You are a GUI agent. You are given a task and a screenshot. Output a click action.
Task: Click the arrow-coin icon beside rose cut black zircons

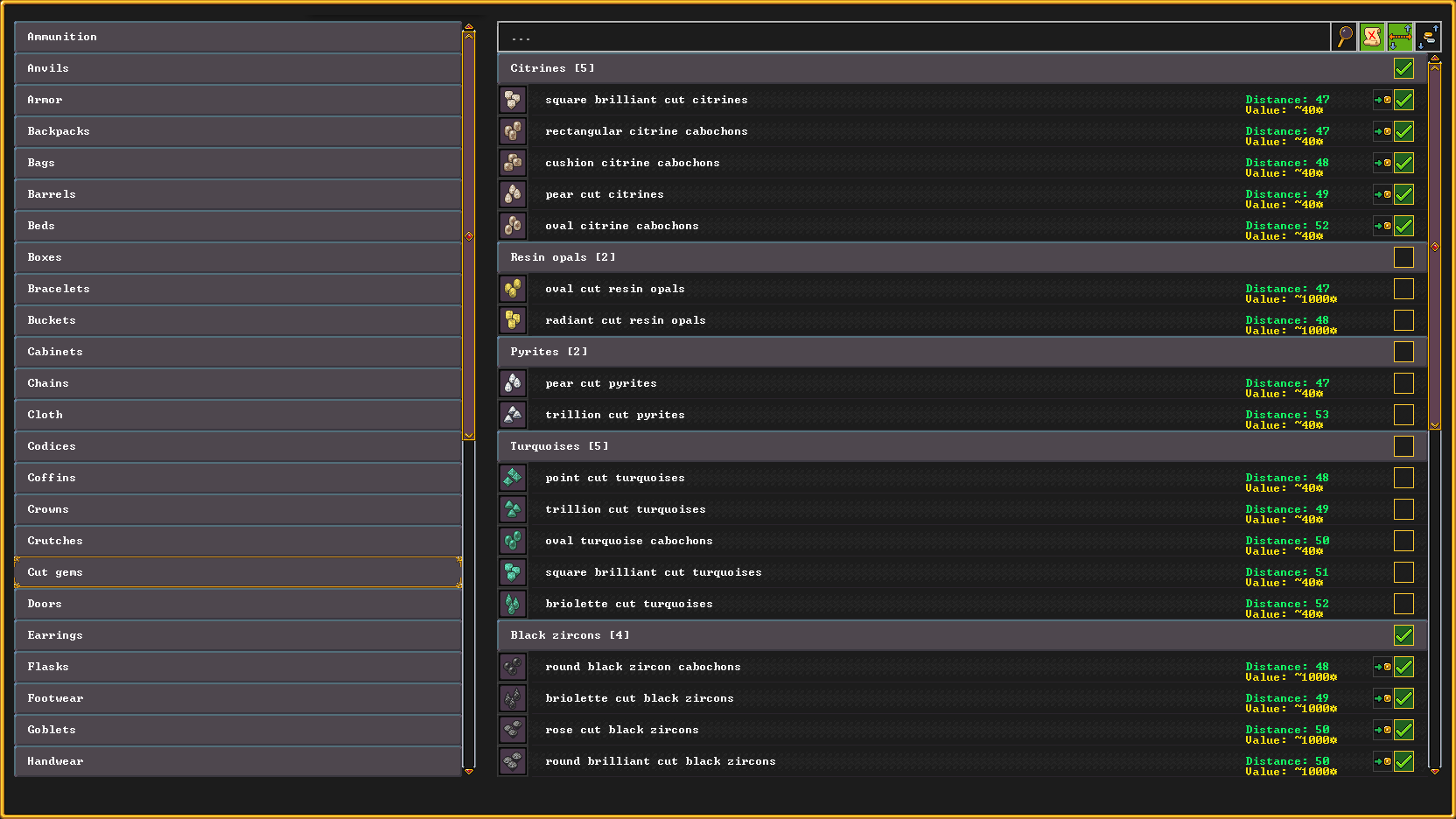tap(1382, 730)
